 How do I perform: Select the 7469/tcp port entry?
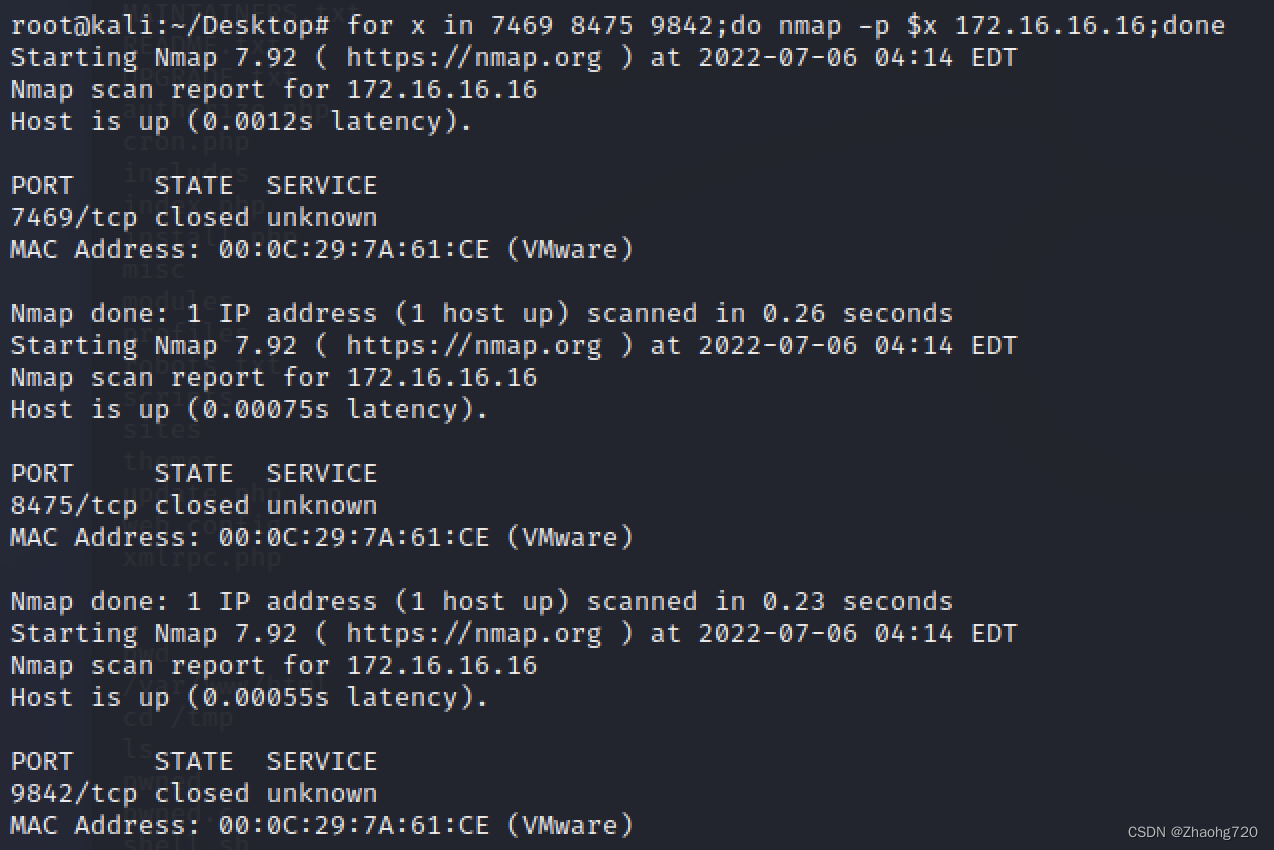coord(73,217)
